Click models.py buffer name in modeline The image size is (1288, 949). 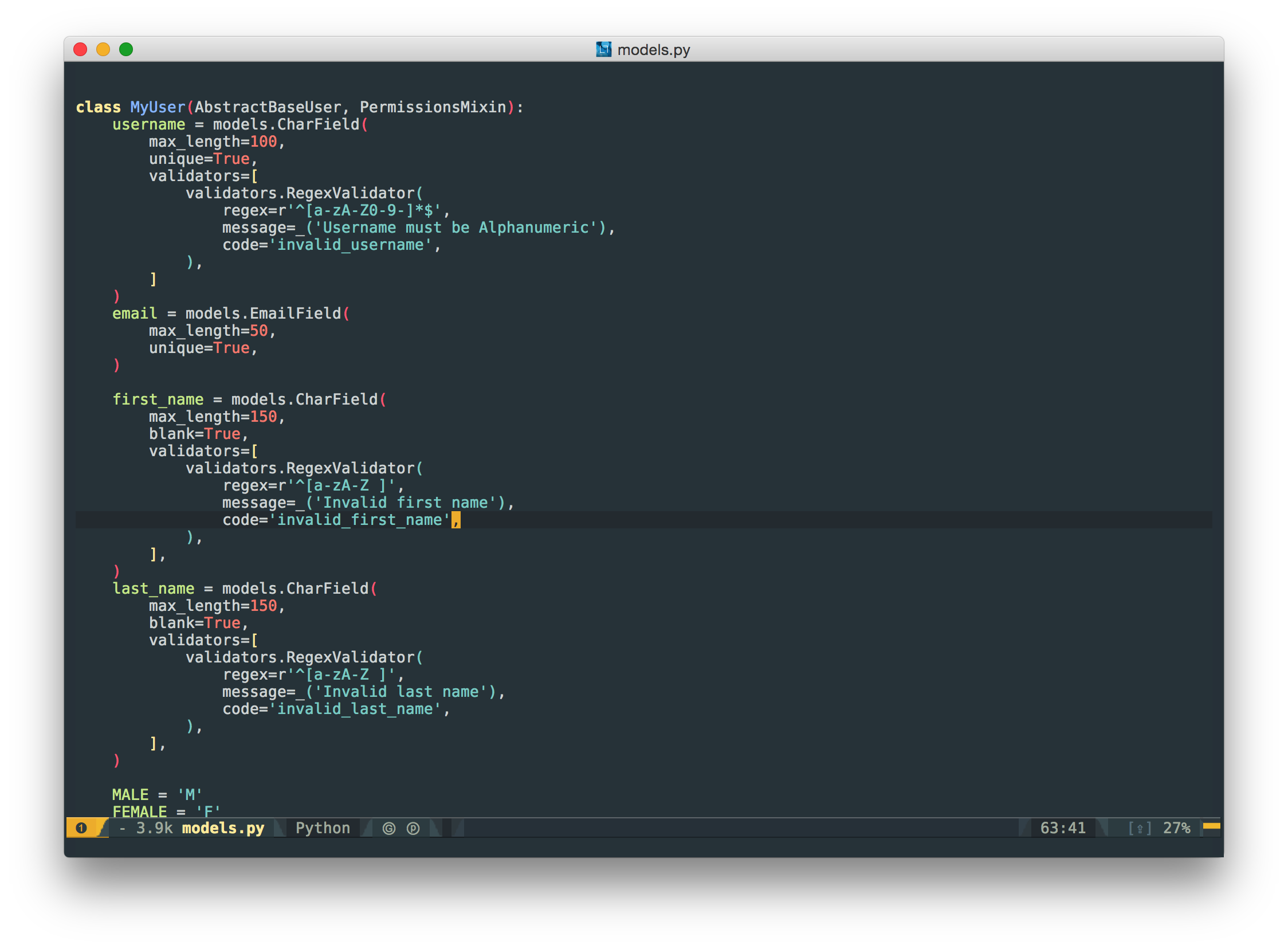coord(223,828)
